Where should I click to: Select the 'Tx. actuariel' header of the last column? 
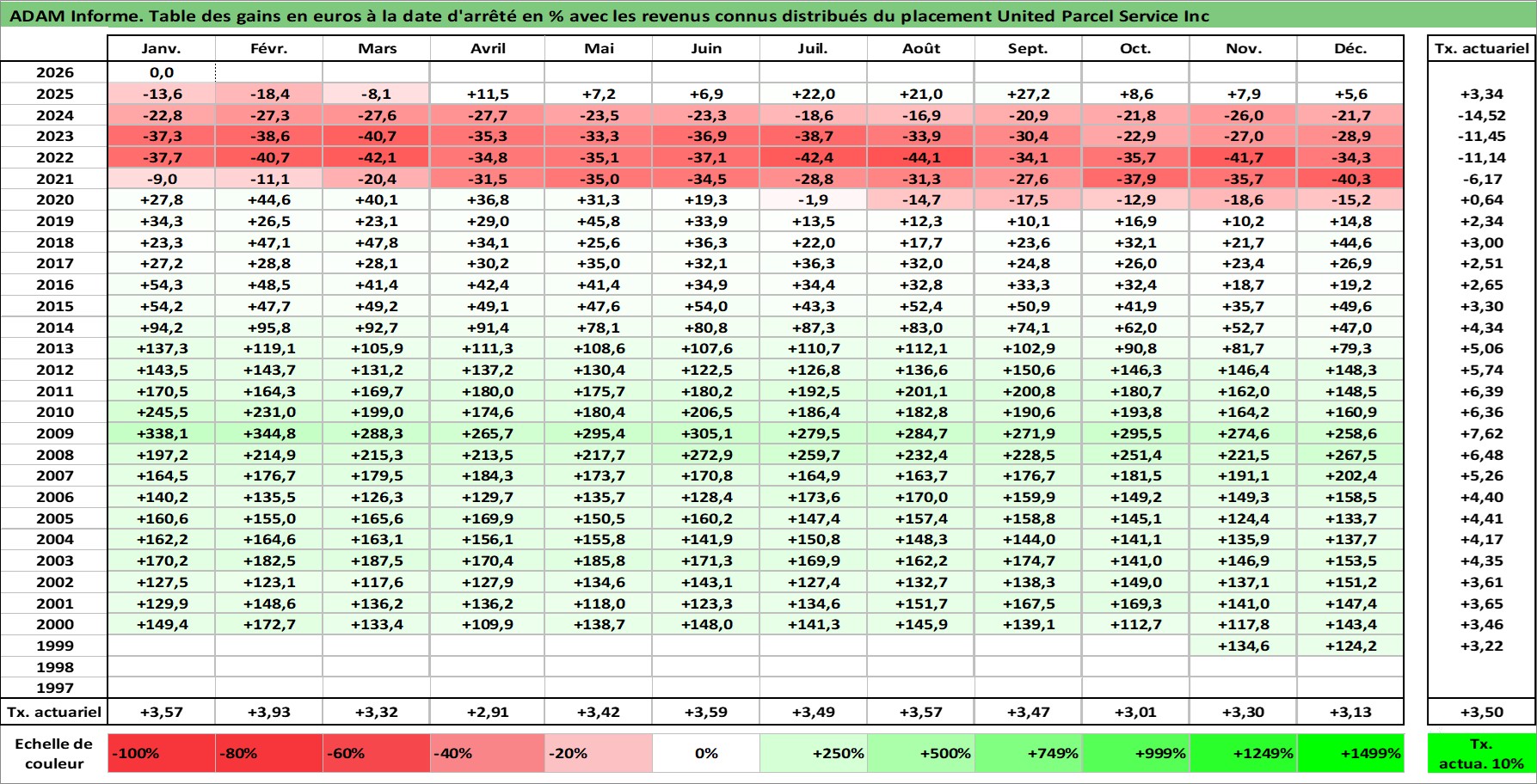1481,48
